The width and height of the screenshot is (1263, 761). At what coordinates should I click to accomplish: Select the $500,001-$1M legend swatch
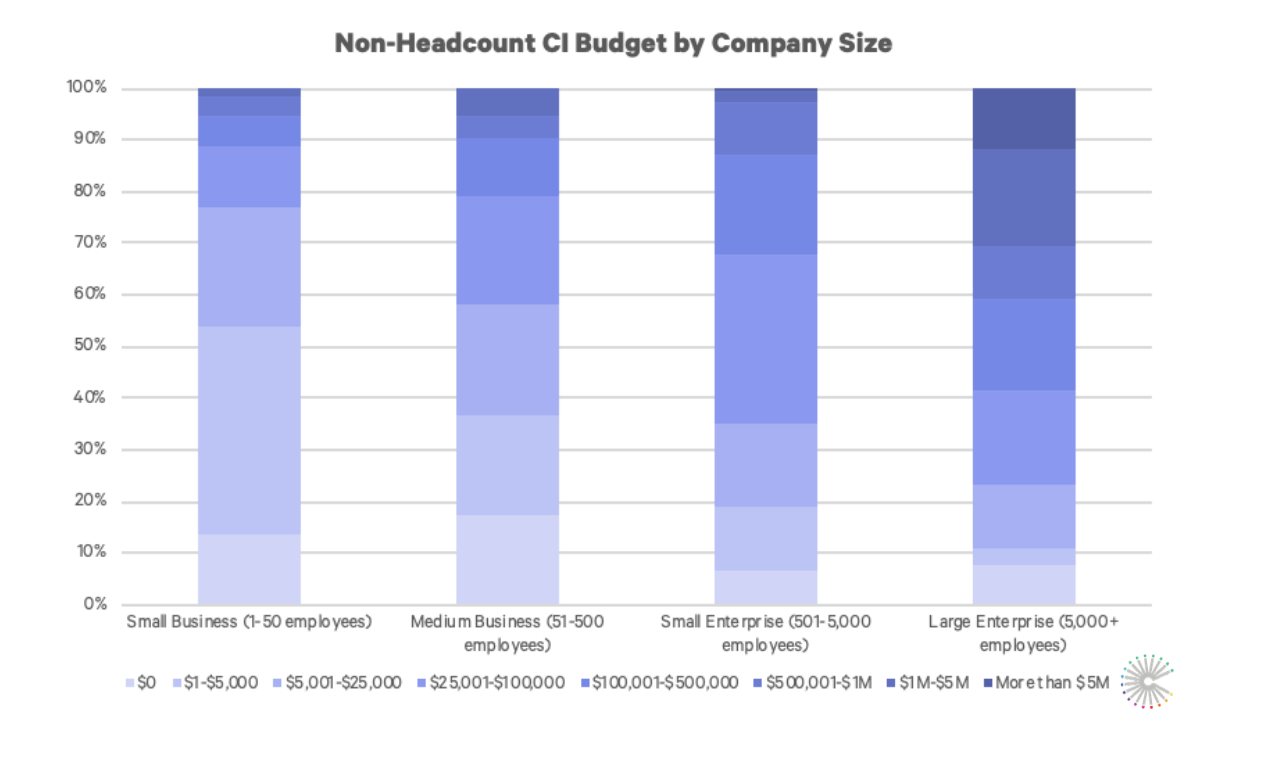point(757,683)
